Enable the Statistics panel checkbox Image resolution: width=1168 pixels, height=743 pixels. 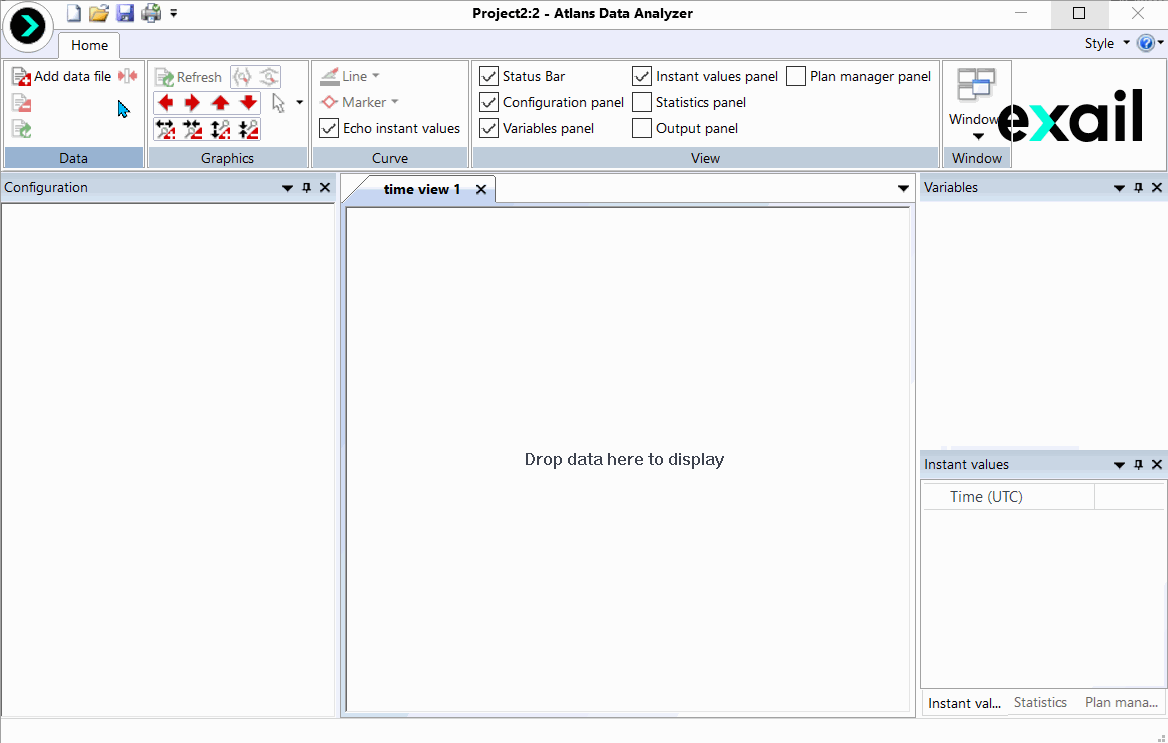pos(642,102)
